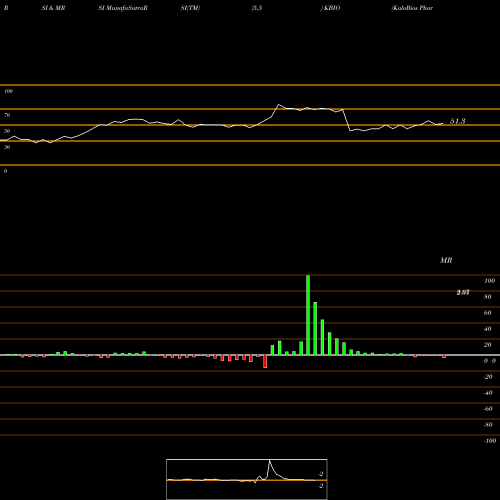Click the -60 label on MR axis
The image size is (500, 500).
pos(488,409)
